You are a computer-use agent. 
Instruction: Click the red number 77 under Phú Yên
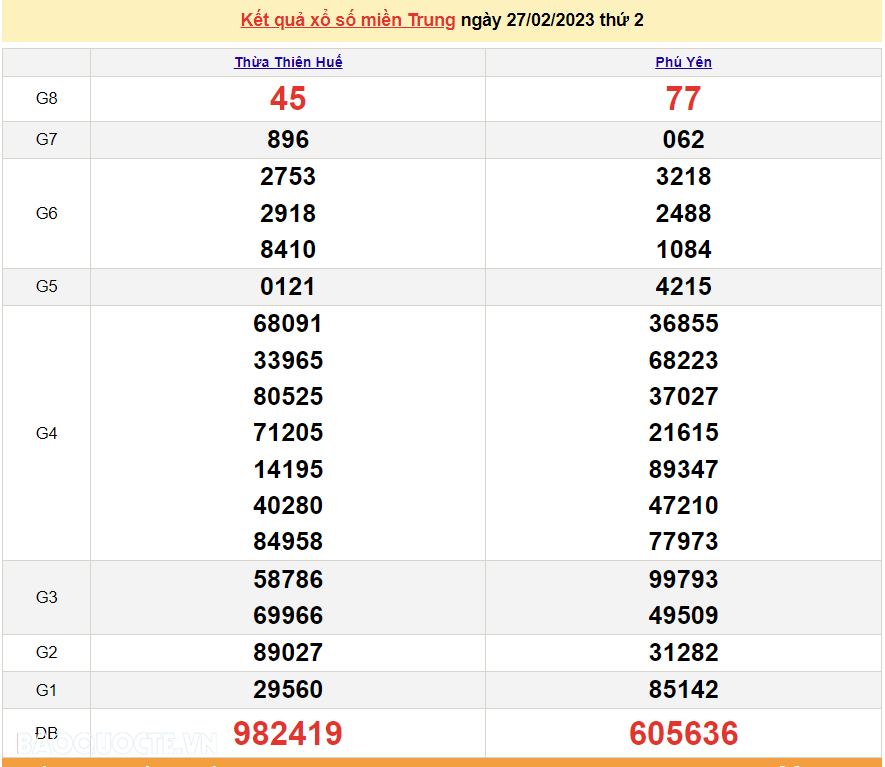pyautogui.click(x=683, y=99)
